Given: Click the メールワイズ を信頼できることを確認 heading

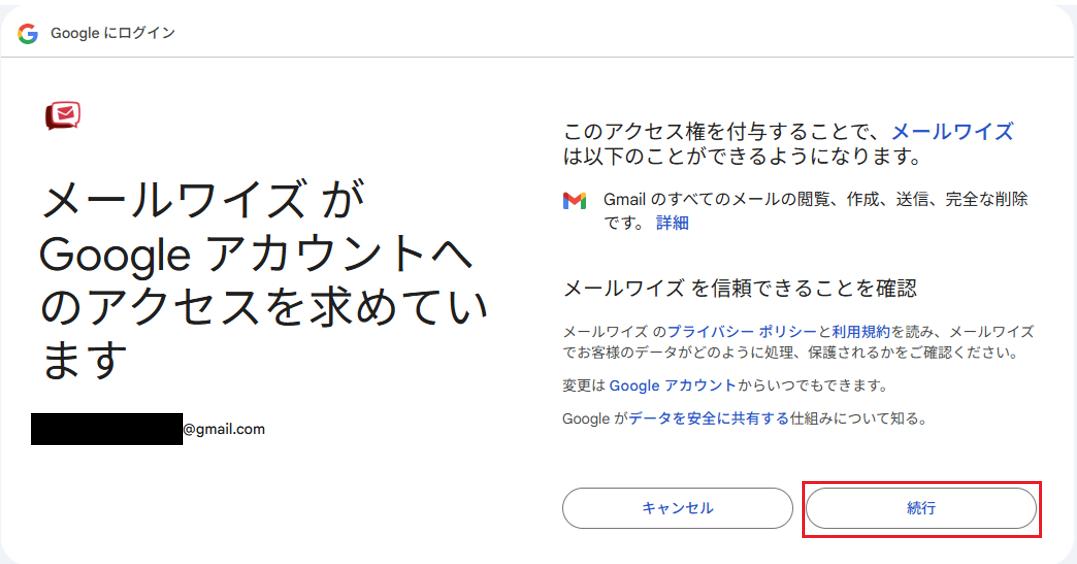Looking at the screenshot, I should [740, 289].
